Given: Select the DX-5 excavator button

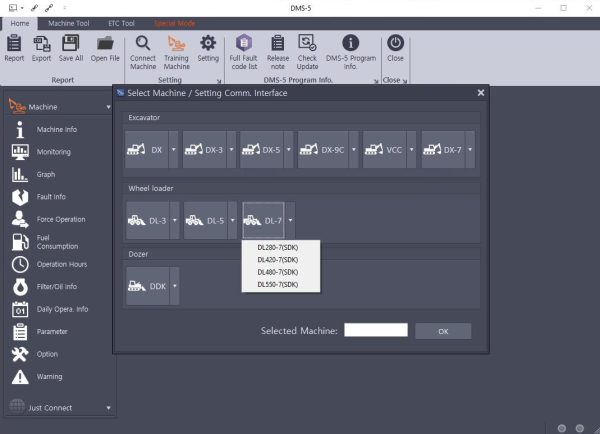Looking at the screenshot, I should click(x=262, y=150).
